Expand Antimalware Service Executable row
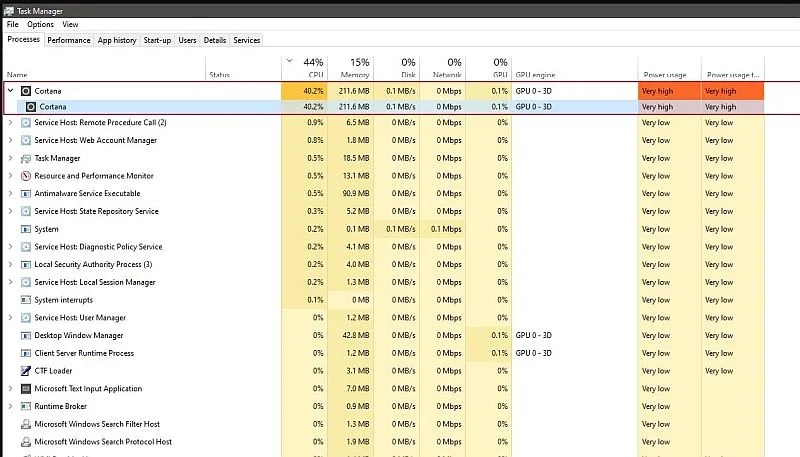 click(x=10, y=193)
